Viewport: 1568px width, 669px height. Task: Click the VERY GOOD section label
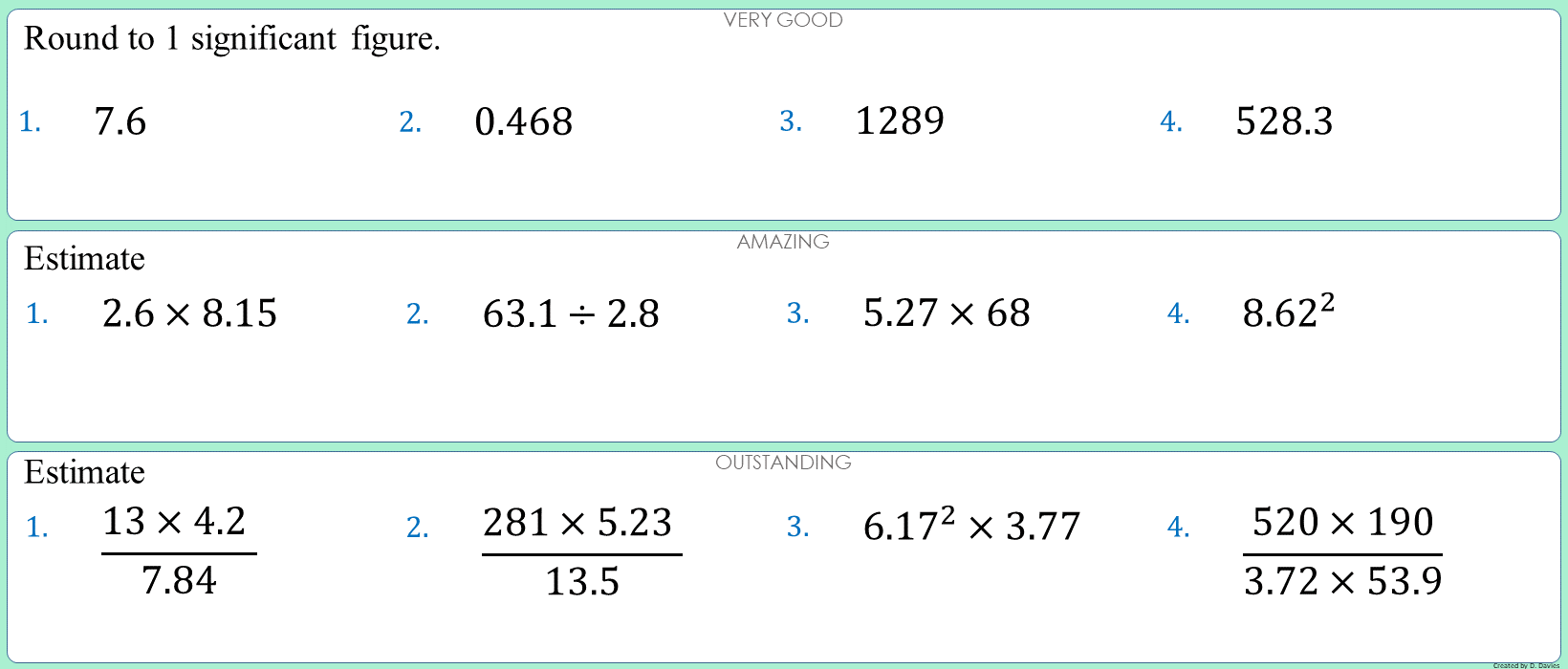pyautogui.click(x=783, y=20)
